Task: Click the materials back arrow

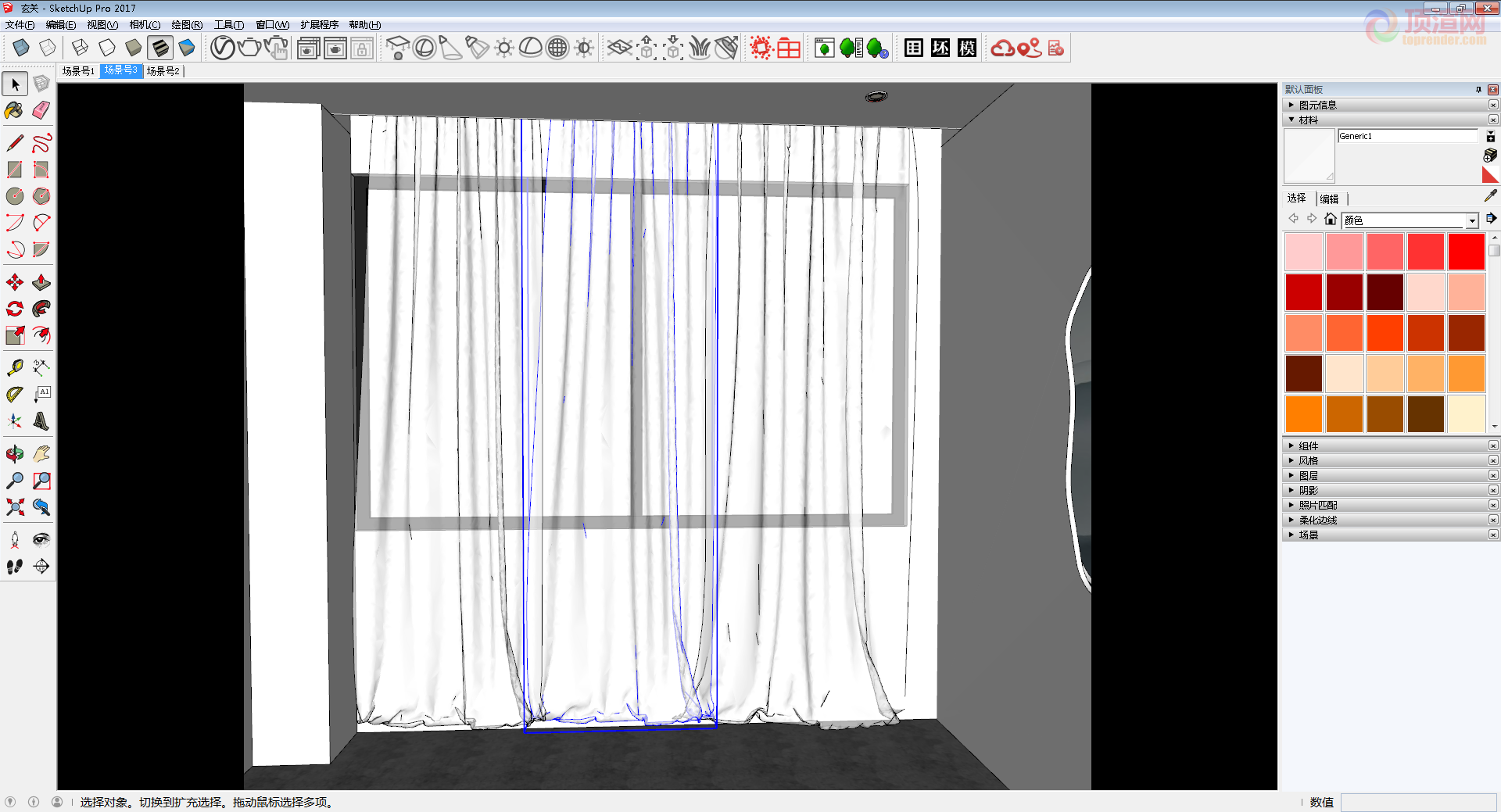Action: click(x=1294, y=219)
